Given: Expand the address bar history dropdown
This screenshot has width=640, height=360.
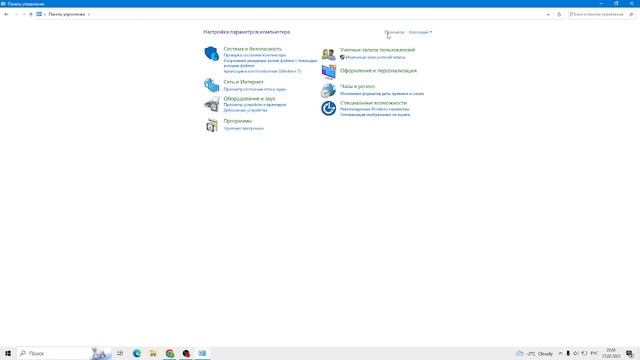Looking at the screenshot, I should (x=548, y=14).
